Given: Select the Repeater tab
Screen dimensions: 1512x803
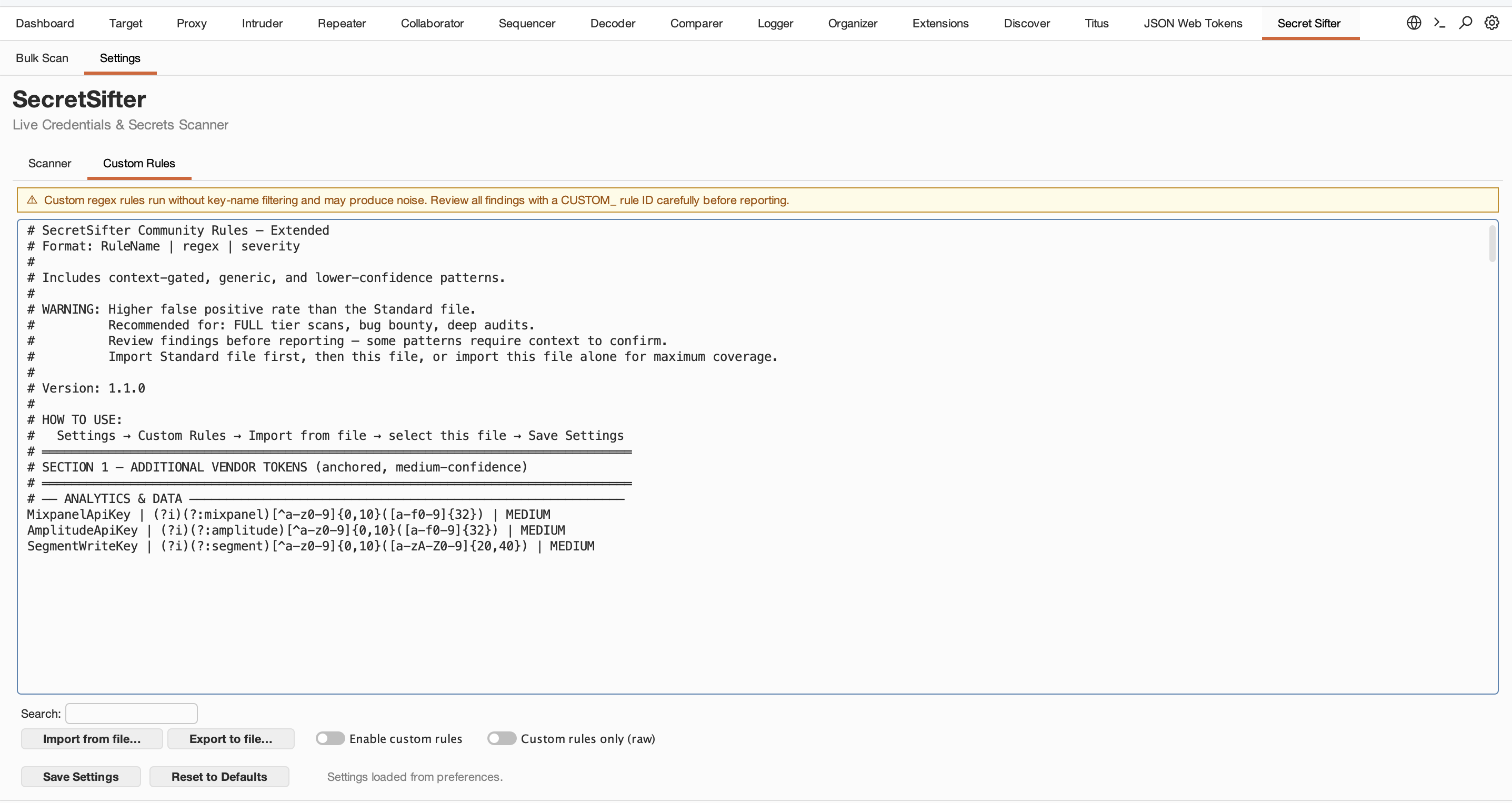Looking at the screenshot, I should point(342,23).
